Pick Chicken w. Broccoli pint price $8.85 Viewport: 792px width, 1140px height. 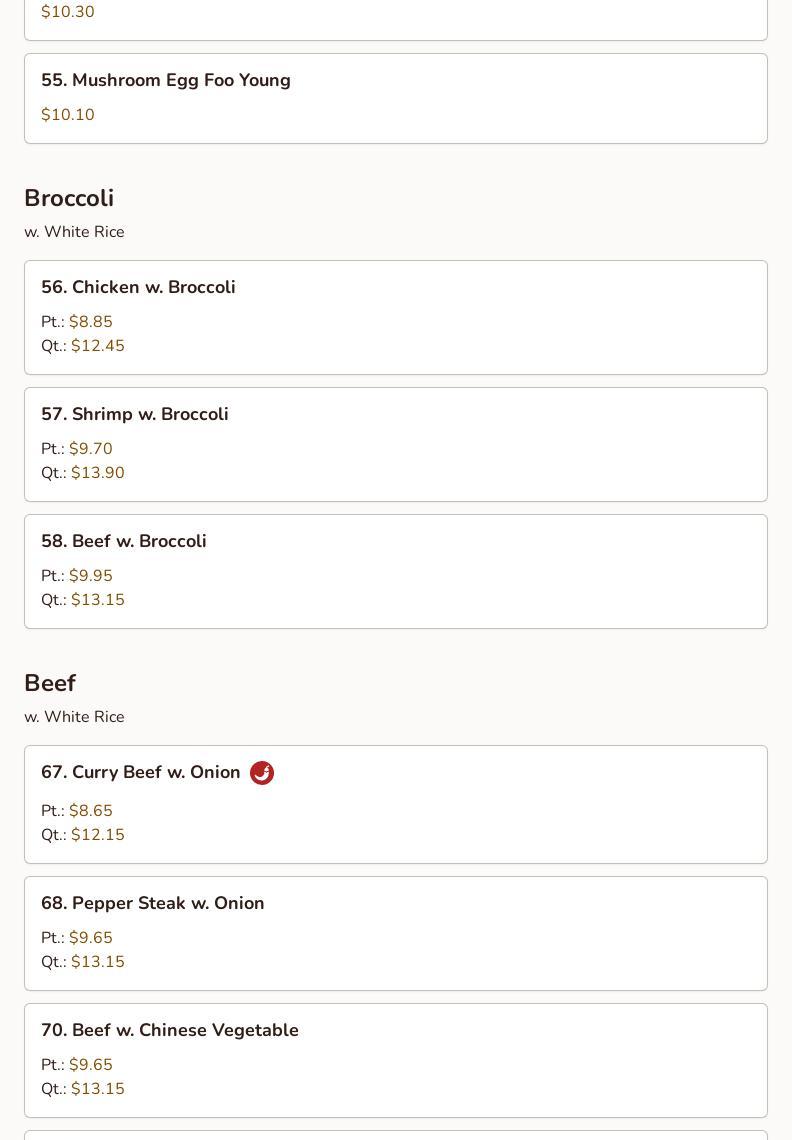pyautogui.click(x=90, y=321)
